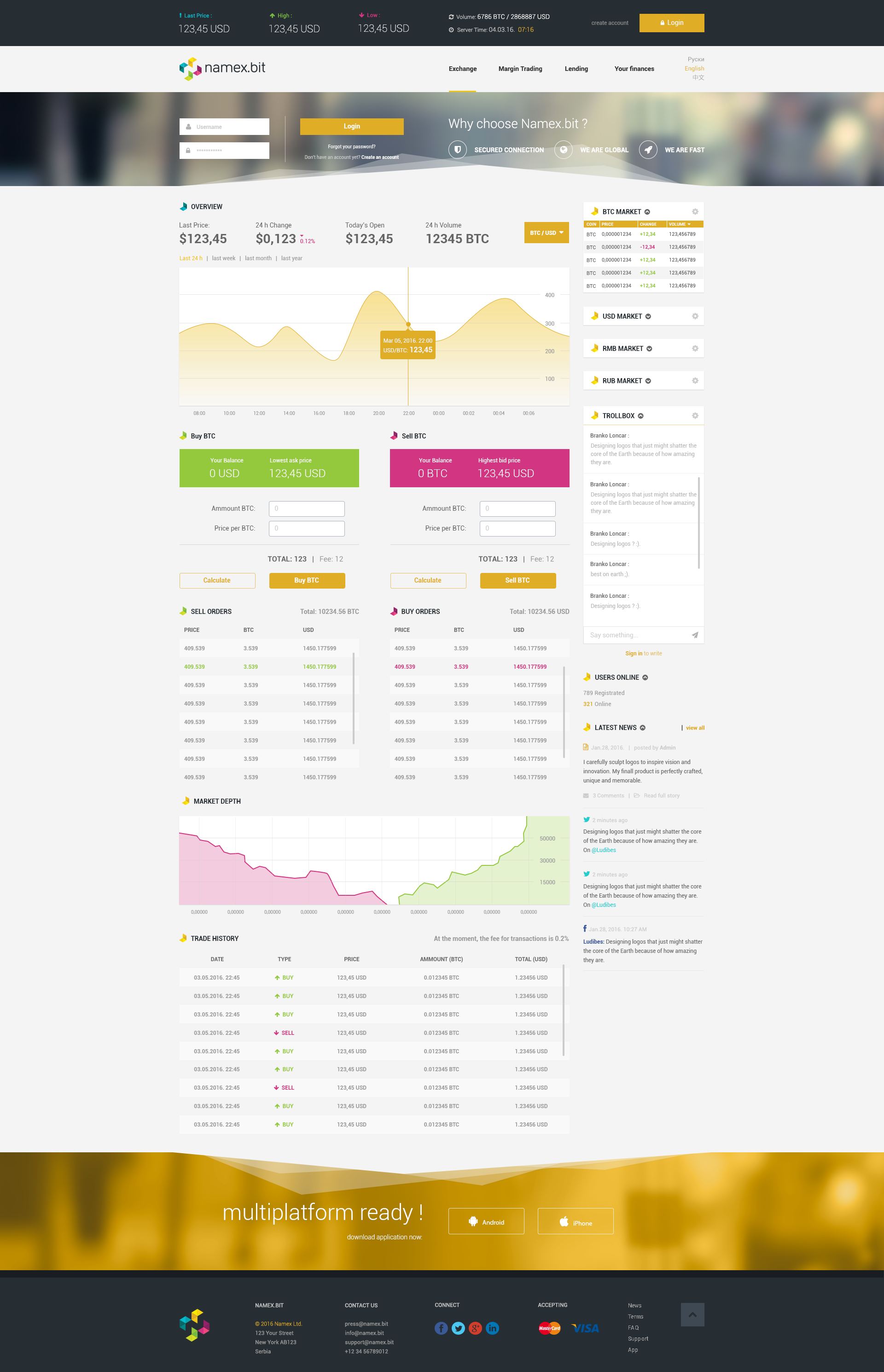Screen dimensions: 884x1372
Task: Click the server time clock icon
Action: 451,30
